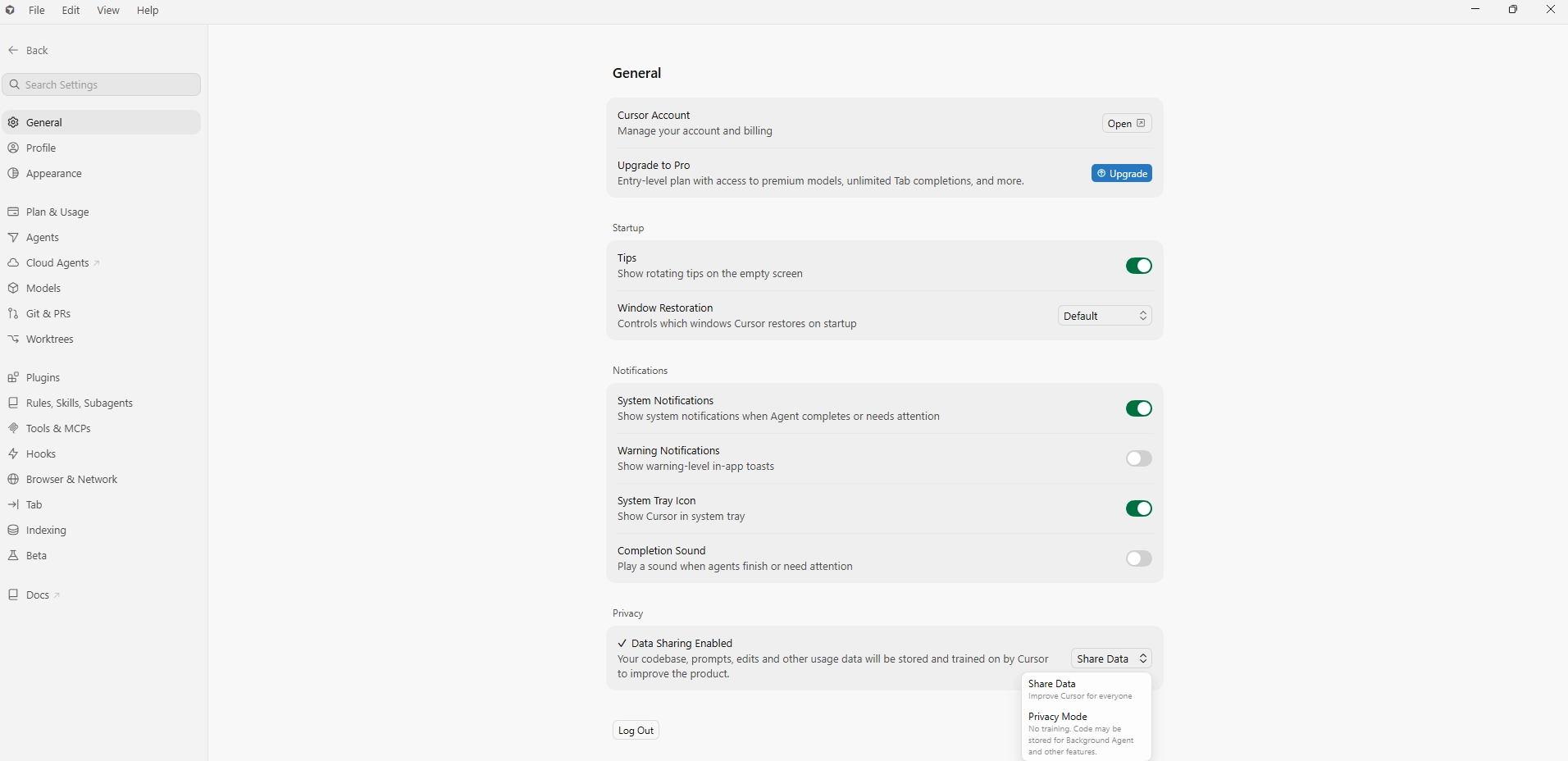Close the Cursor window
Image resolution: width=1568 pixels, height=761 pixels.
click(x=1550, y=10)
